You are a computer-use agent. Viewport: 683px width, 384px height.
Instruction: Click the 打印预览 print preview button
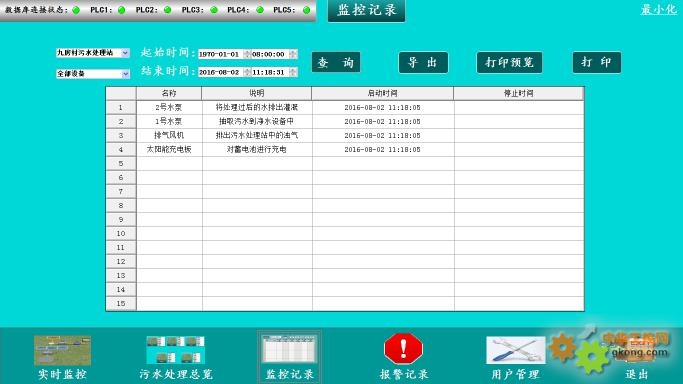[x=509, y=62]
